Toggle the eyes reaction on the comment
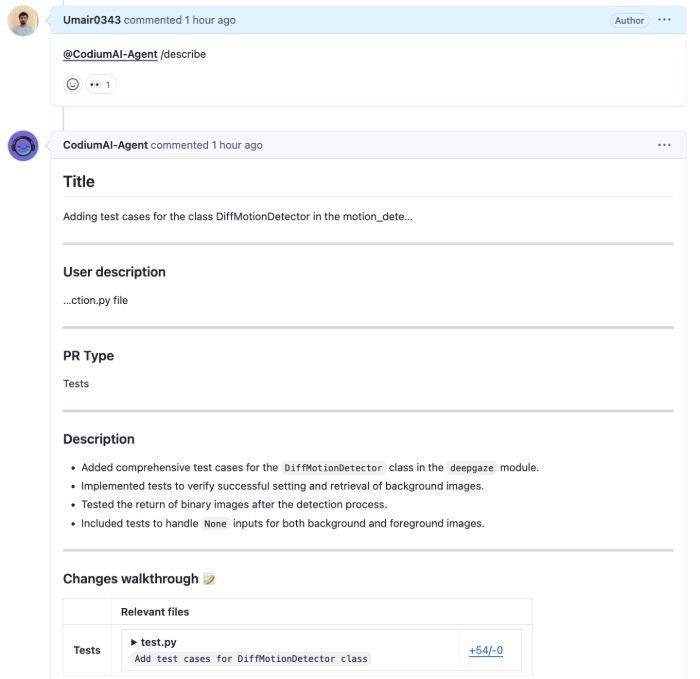Viewport: 700px width, 679px height. click(x=101, y=84)
